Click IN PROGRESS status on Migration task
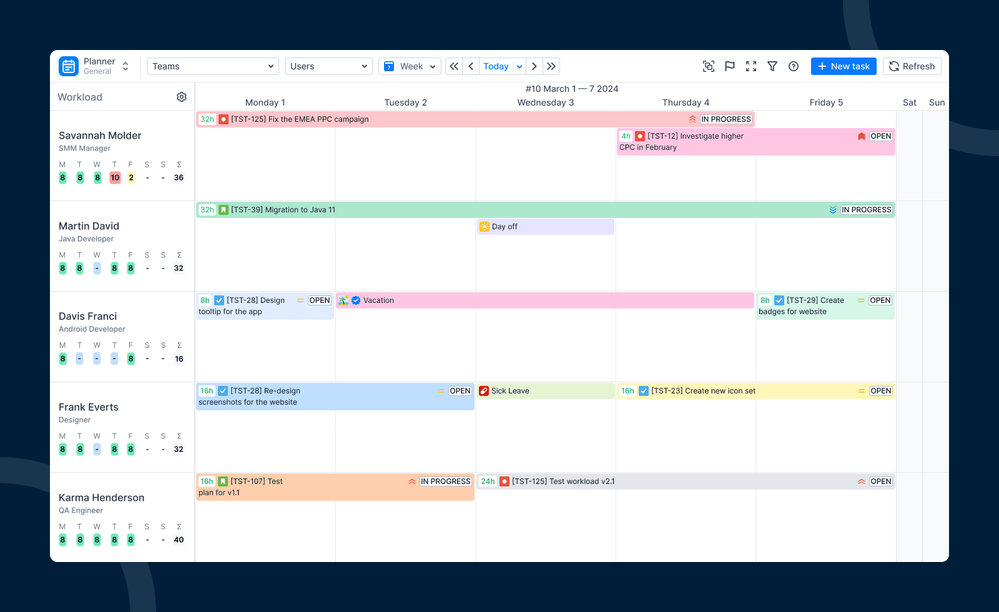 point(866,210)
